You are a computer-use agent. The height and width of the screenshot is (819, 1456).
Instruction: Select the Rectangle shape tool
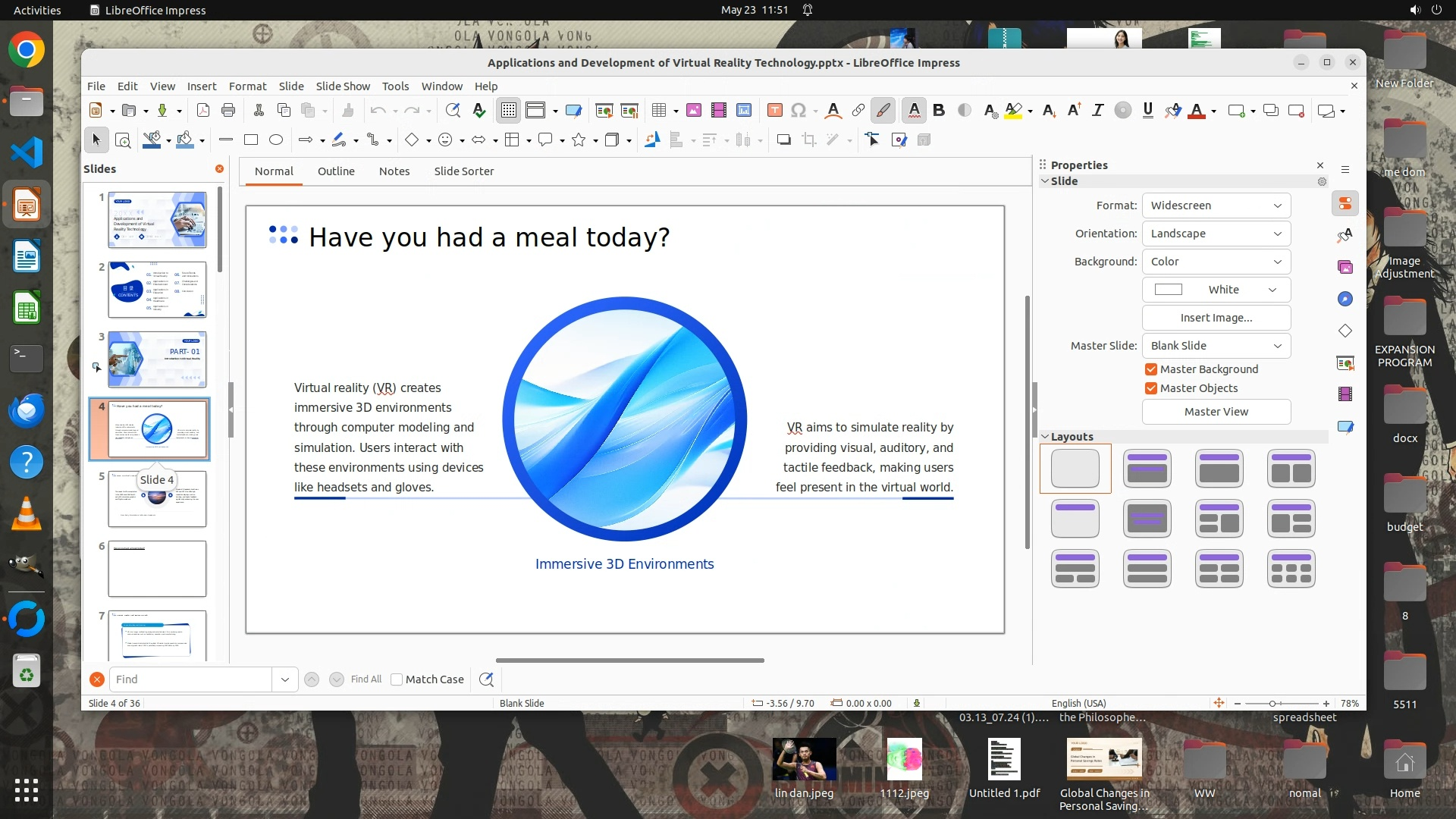click(251, 140)
